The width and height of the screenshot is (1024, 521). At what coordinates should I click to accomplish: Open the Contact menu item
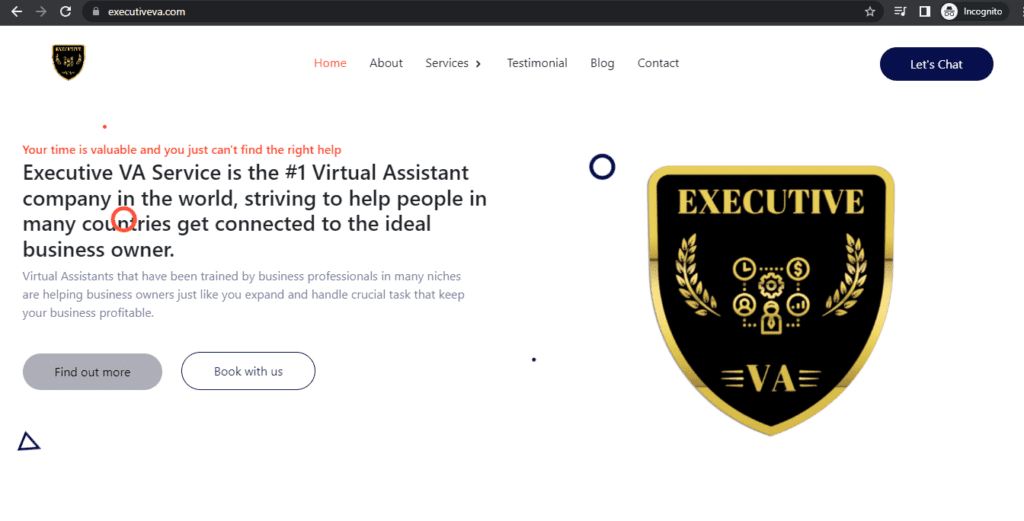point(658,63)
